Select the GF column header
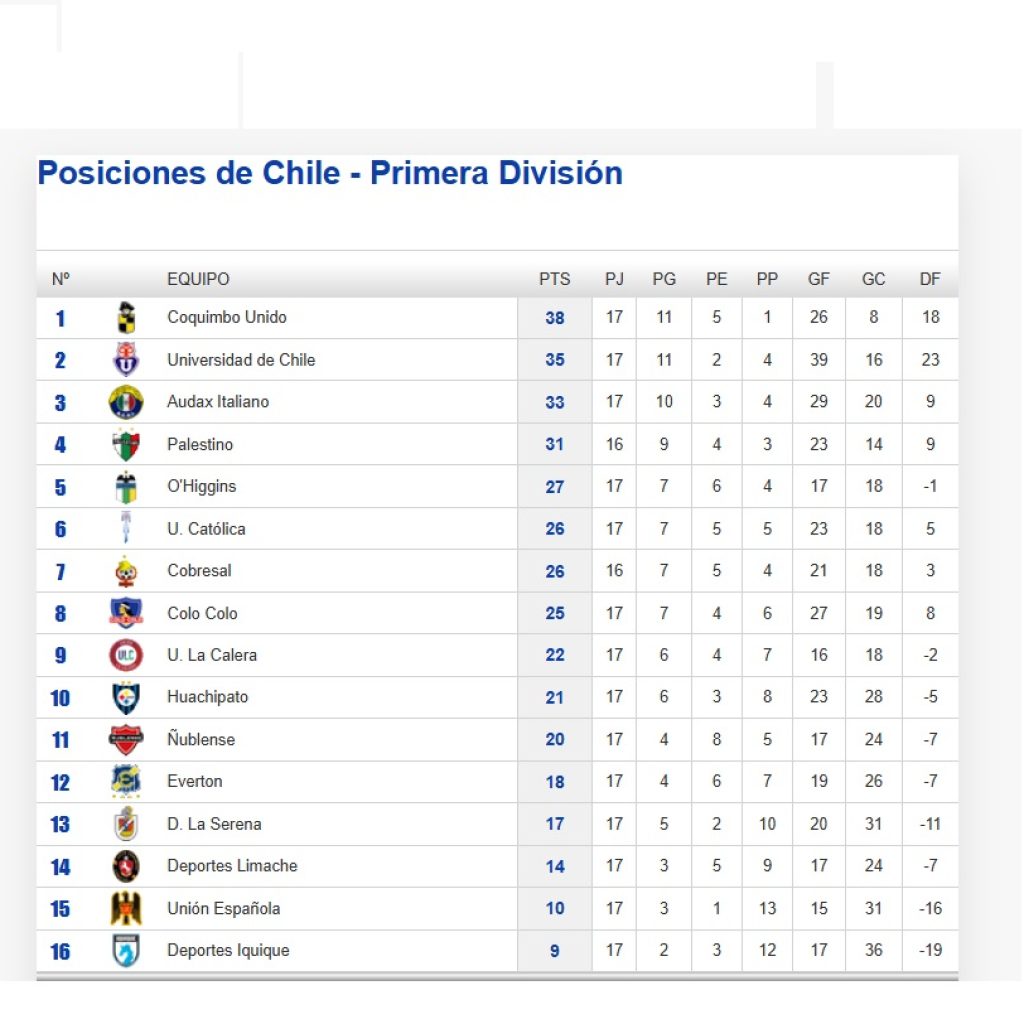This screenshot has height=1024, width=1024. pyautogui.click(x=819, y=280)
